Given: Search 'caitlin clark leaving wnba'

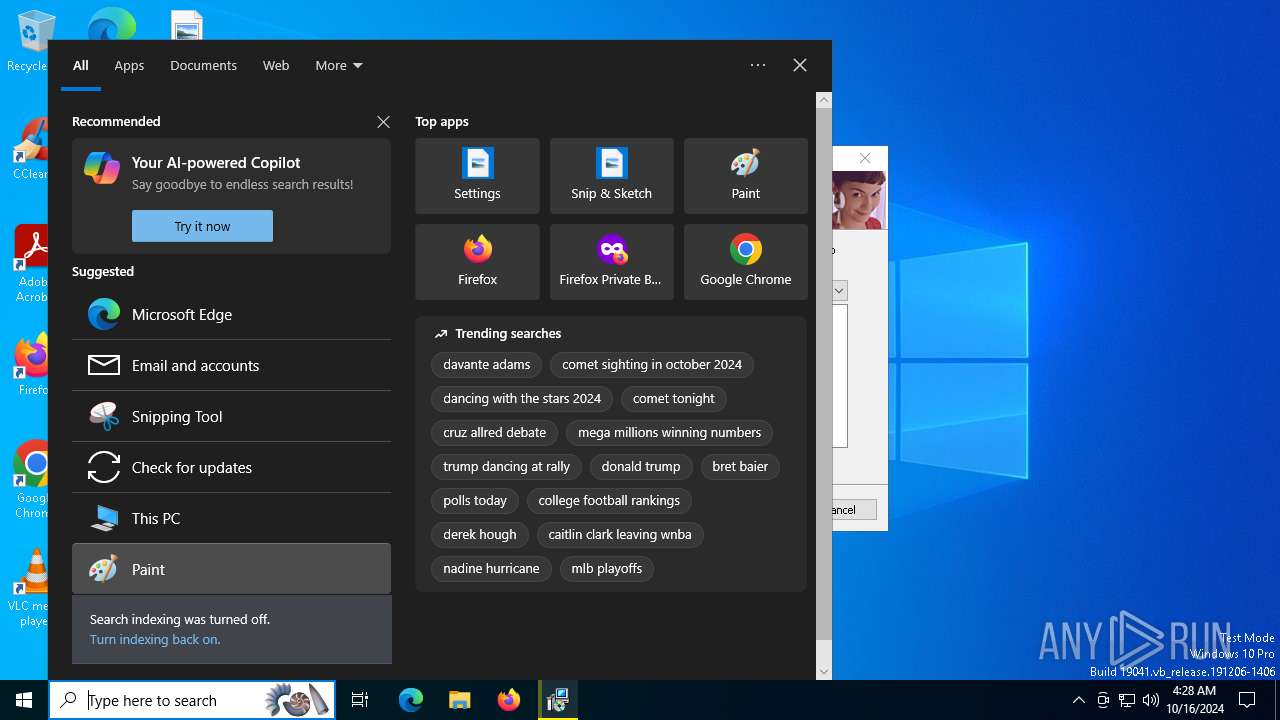Looking at the screenshot, I should point(620,535).
